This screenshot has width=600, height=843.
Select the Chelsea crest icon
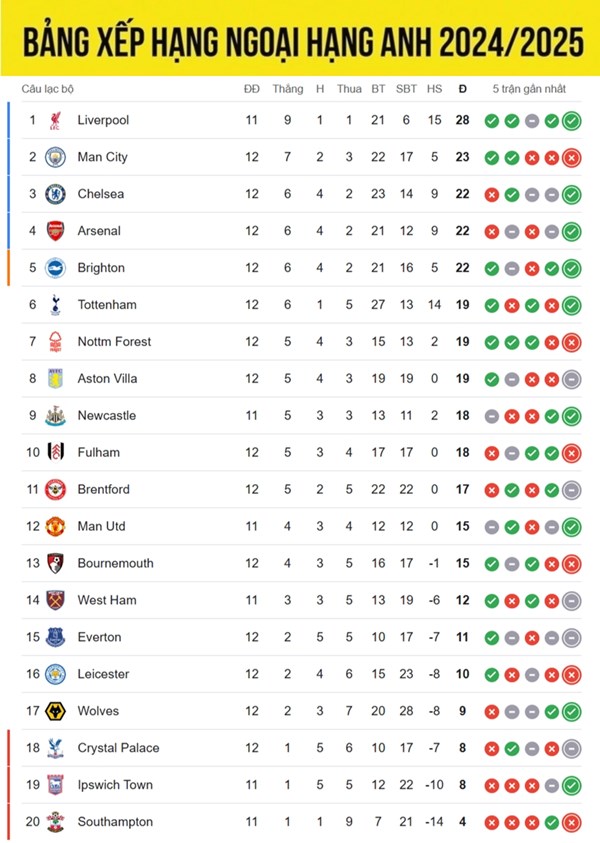click(55, 194)
